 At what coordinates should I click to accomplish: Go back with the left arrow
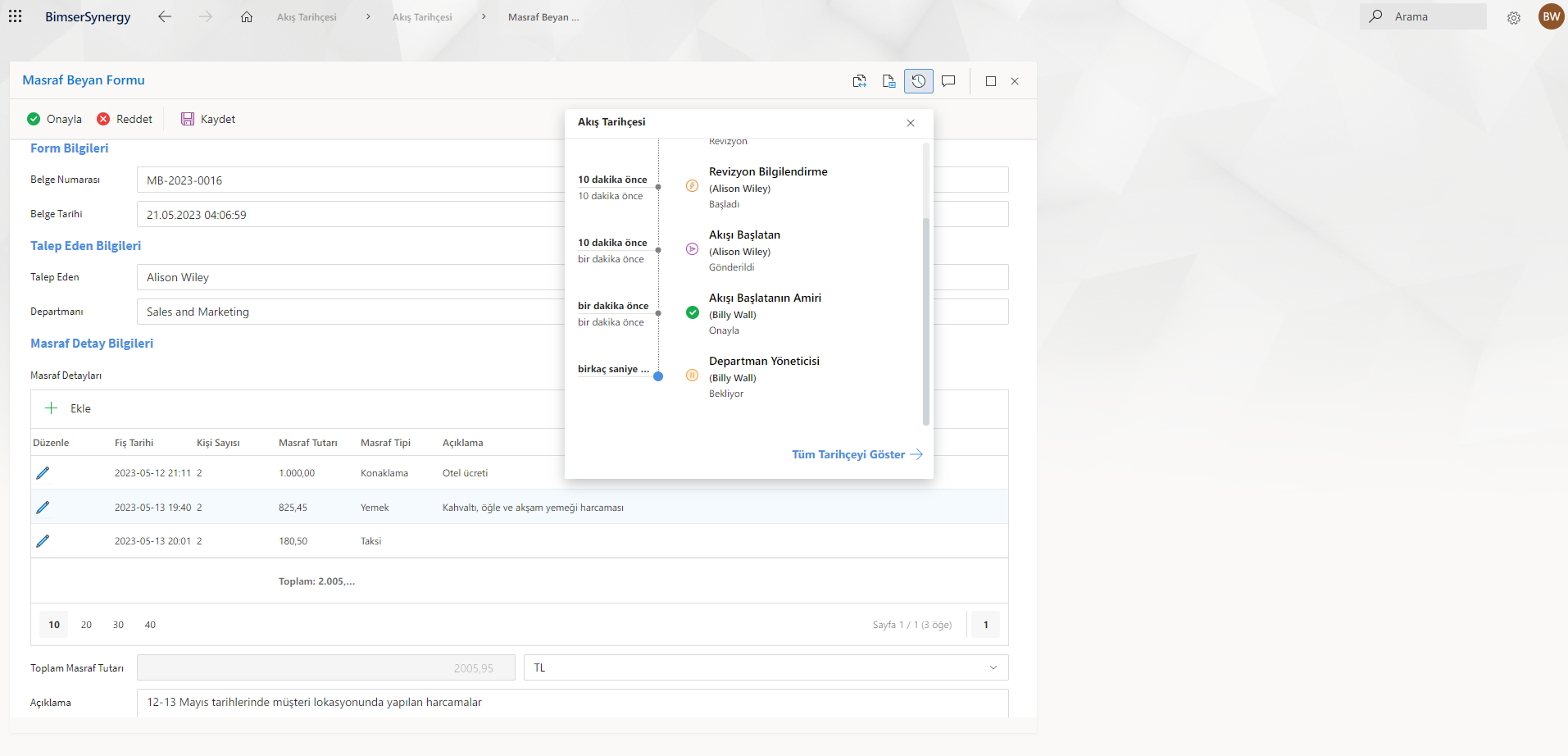(x=165, y=16)
